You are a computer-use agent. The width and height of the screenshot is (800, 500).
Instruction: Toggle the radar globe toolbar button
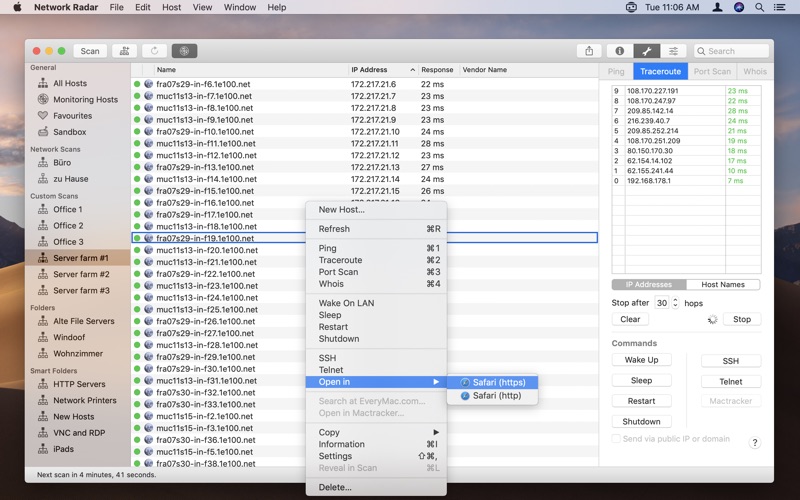[x=184, y=51]
